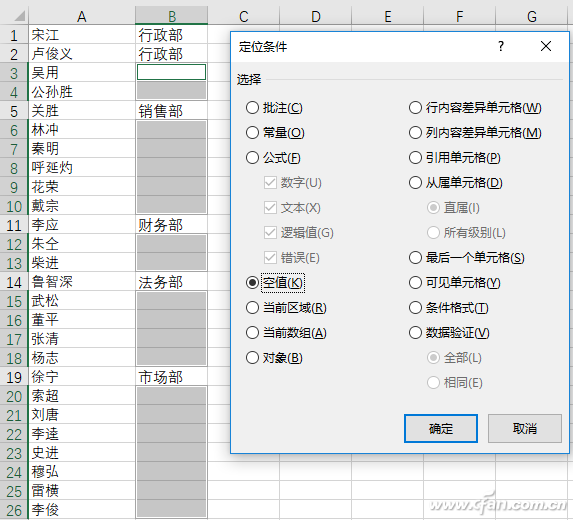Click cell containing 花荣

82,187
